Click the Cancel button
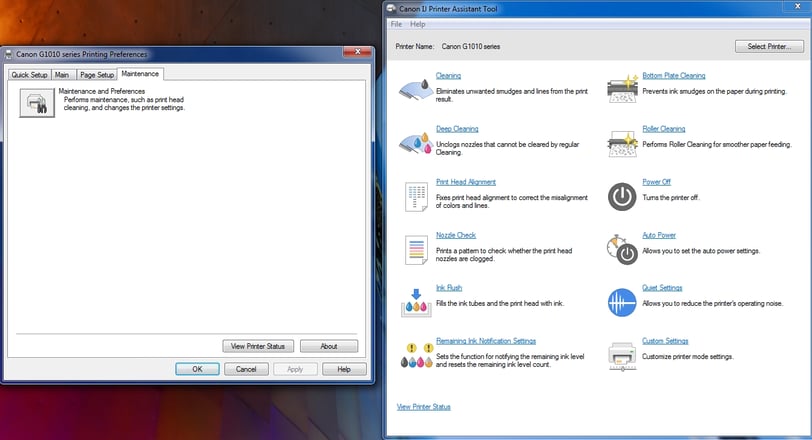Screen dimensions: 812x440 [x=246, y=369]
